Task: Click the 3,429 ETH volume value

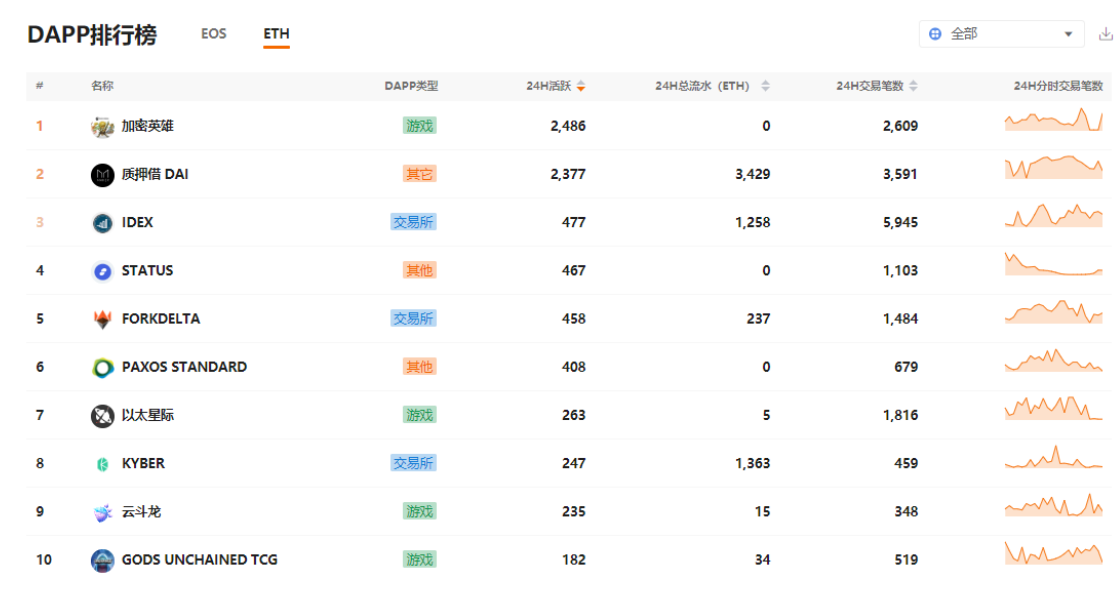Action: 752,174
